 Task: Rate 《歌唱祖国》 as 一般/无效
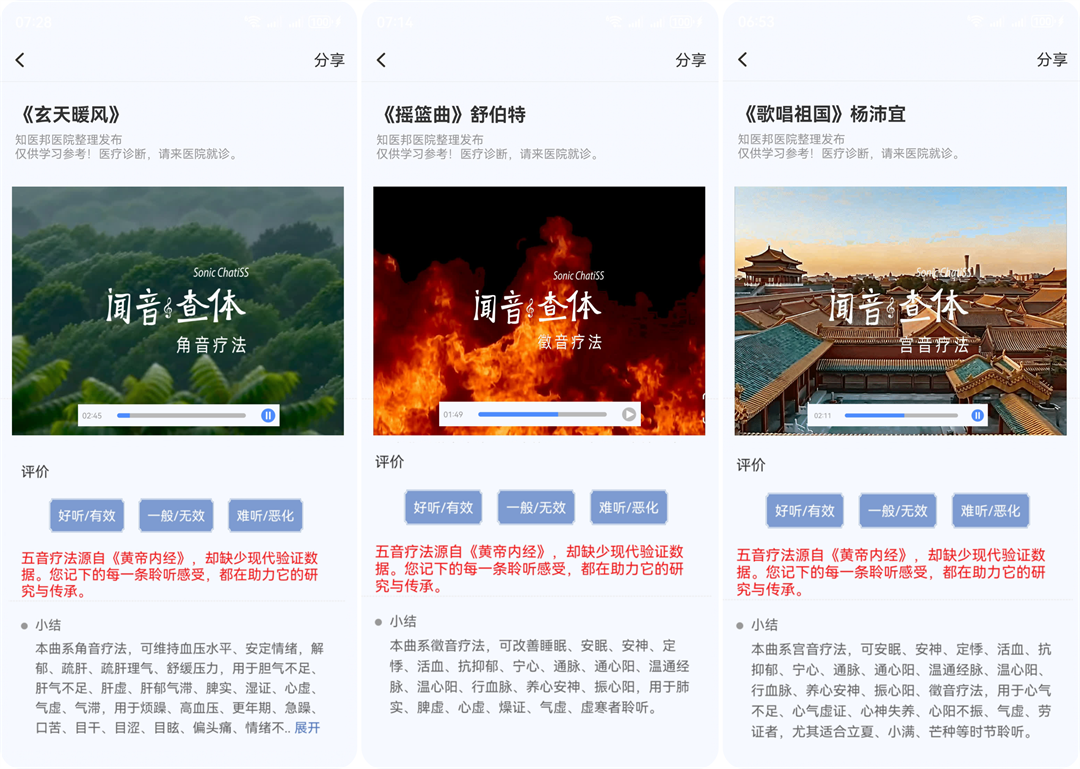(897, 511)
